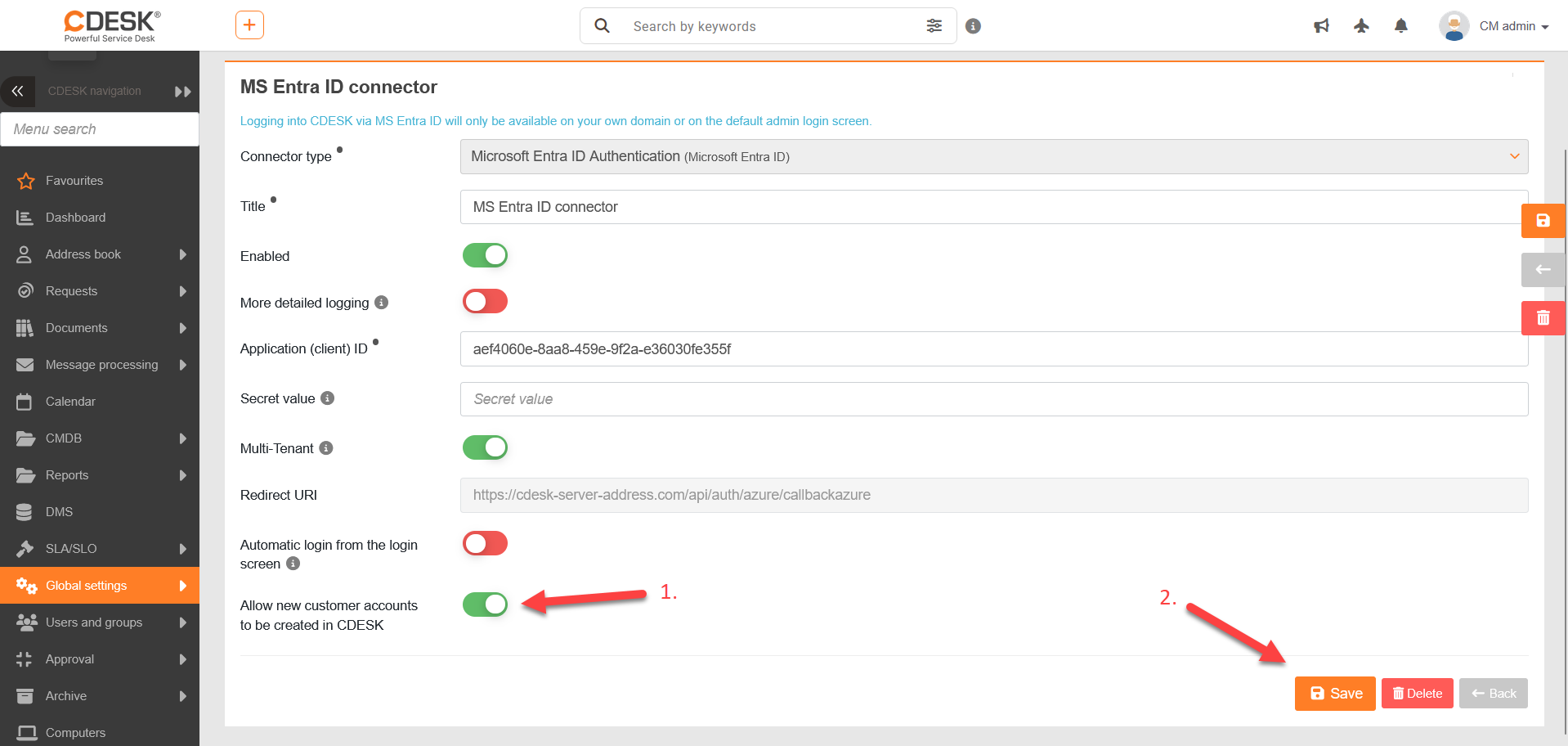This screenshot has height=746, width=1568.
Task: Click the orange plus add-new icon
Action: pyautogui.click(x=249, y=25)
